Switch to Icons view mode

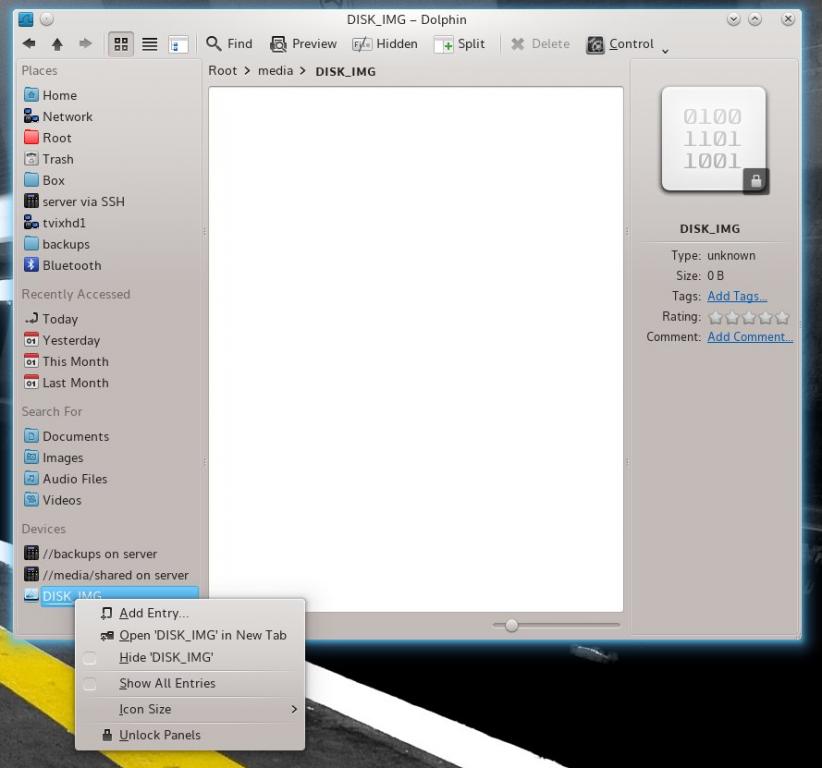click(x=121, y=44)
